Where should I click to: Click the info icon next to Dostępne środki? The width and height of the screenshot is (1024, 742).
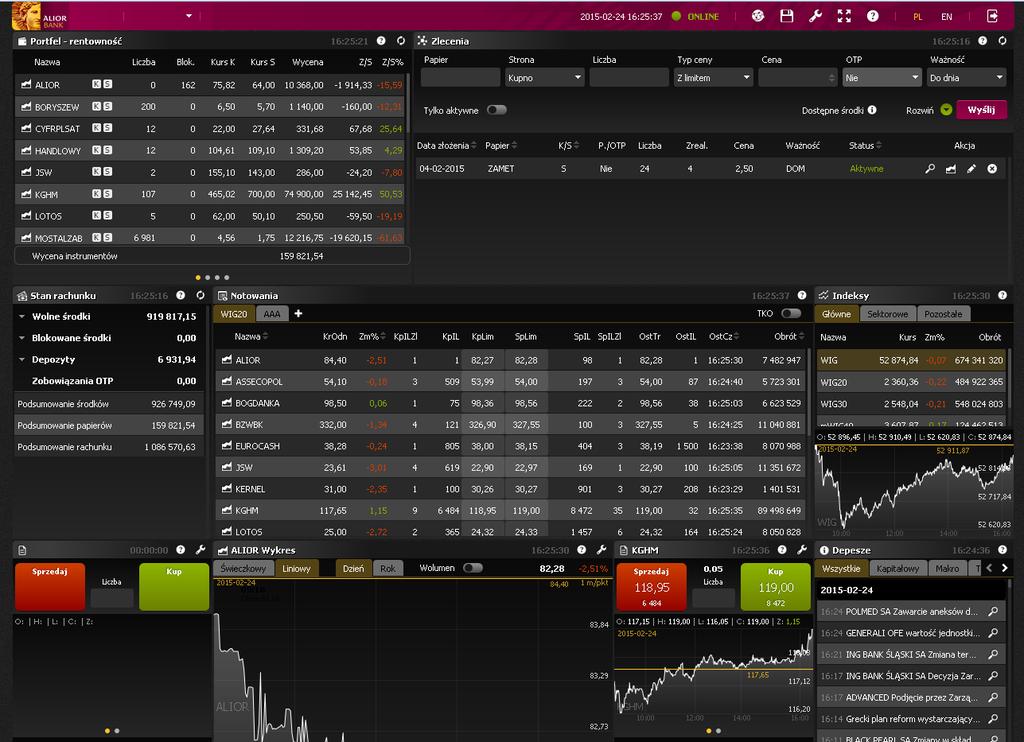(x=872, y=110)
